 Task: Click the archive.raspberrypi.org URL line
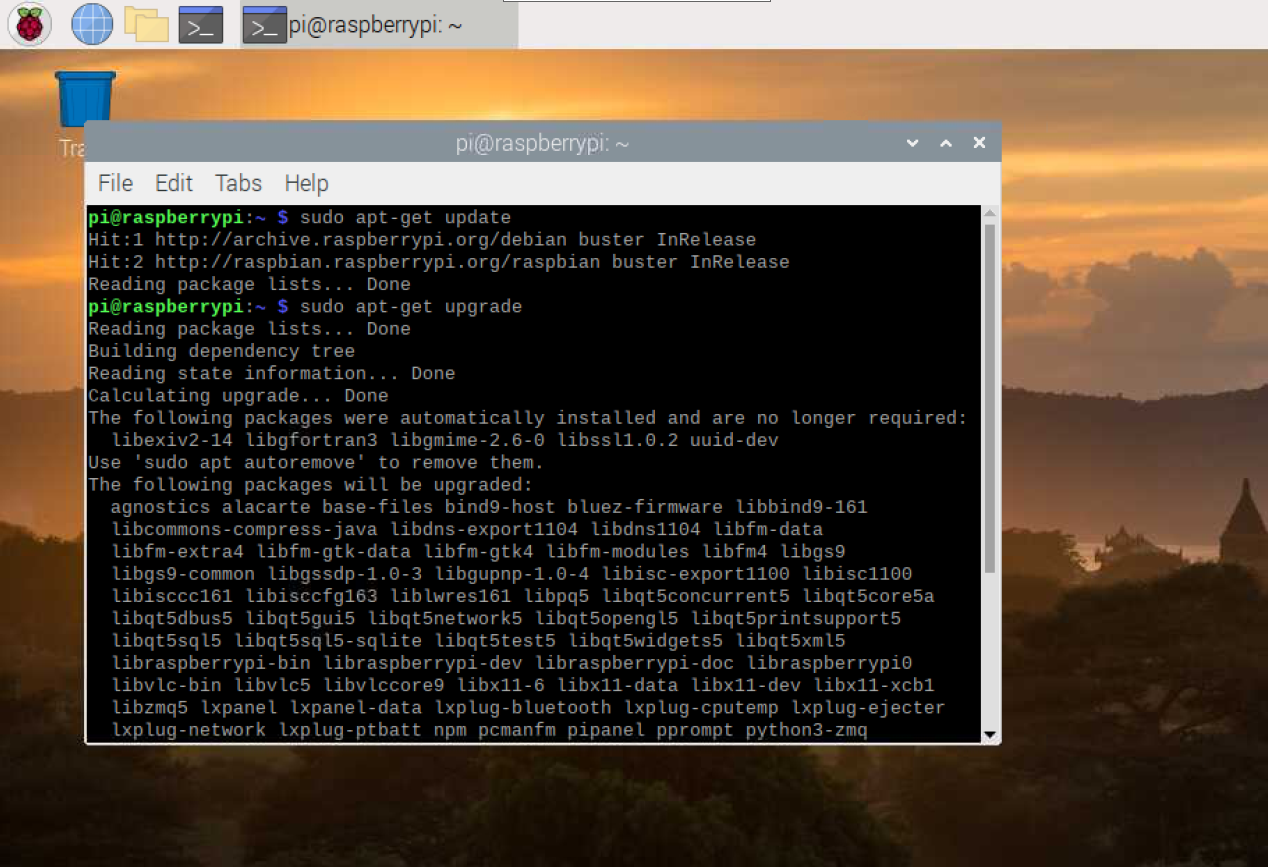click(422, 239)
